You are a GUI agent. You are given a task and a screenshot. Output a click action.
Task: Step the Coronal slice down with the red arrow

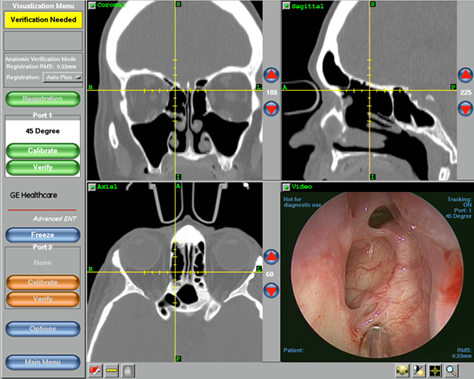coord(271,109)
